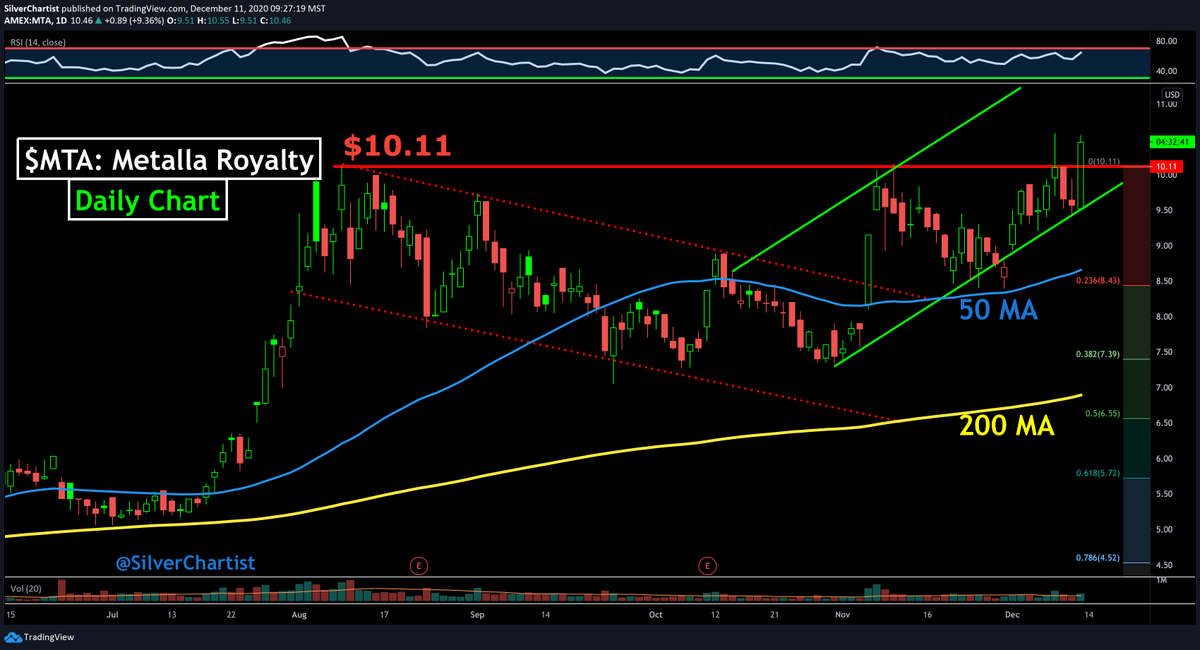
Task: Open the TradingView logo at bottom left
Action: [39, 637]
